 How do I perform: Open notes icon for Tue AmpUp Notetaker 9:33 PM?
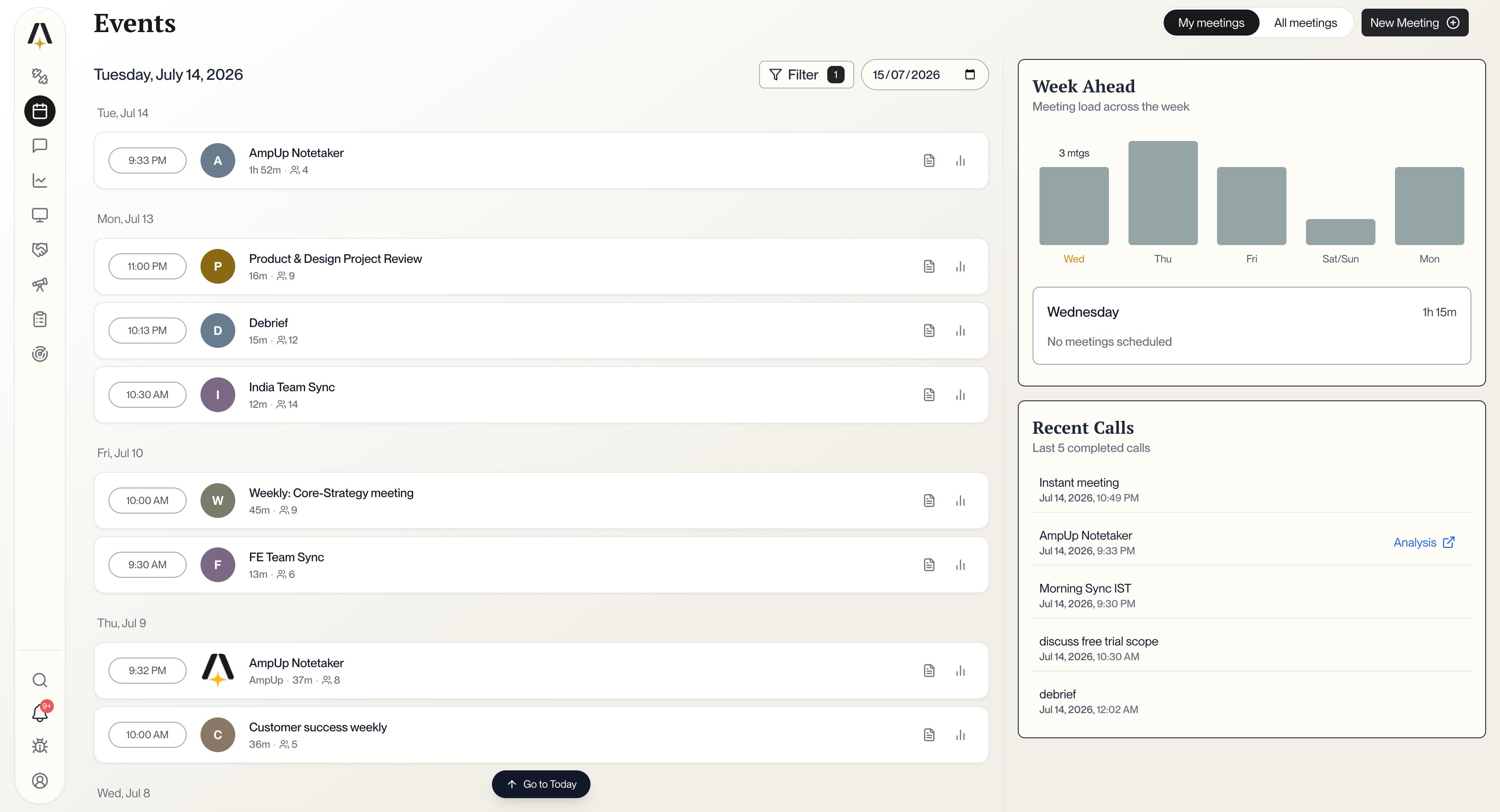(929, 160)
